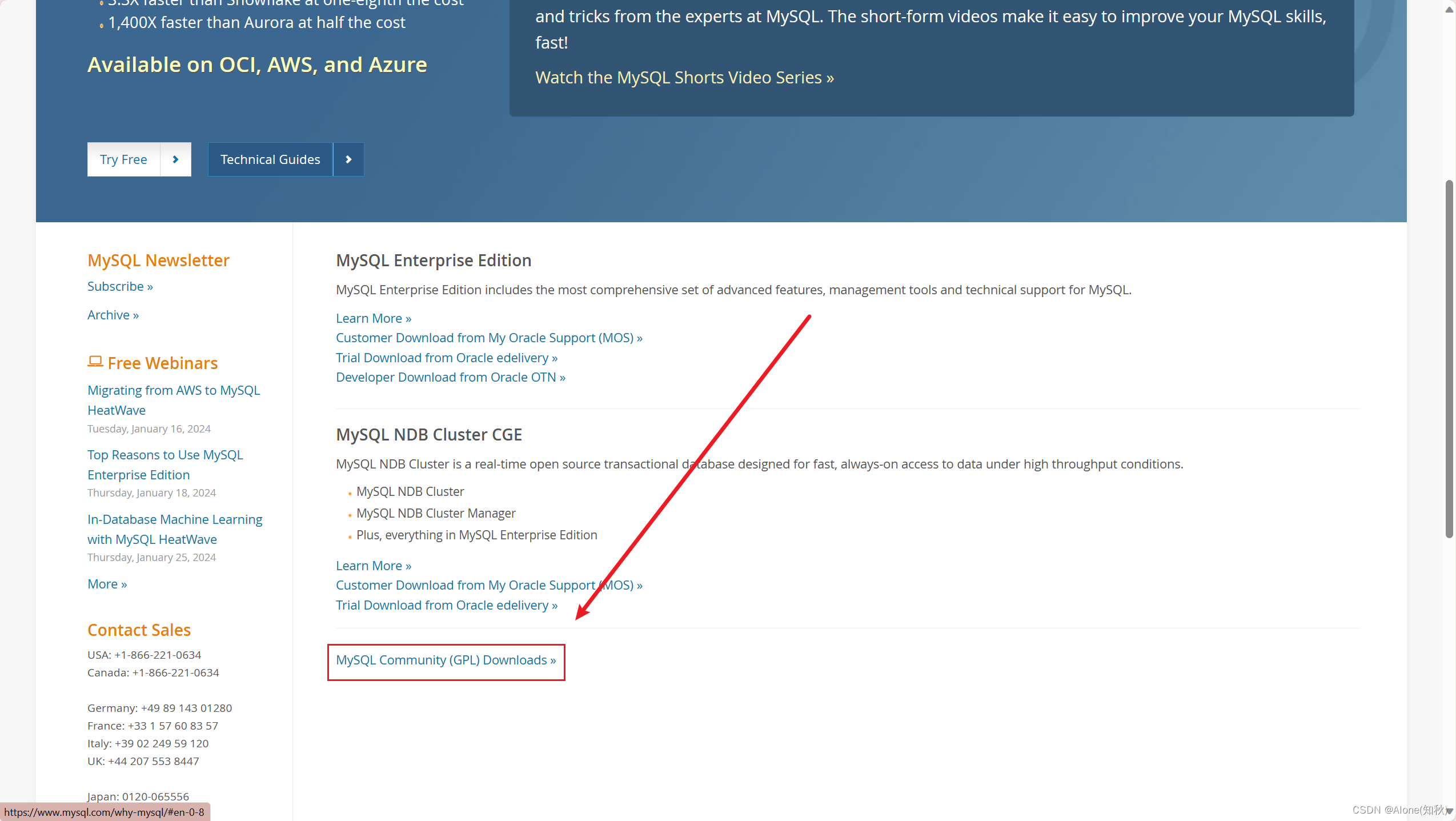This screenshot has width=1456, height=821.
Task: Click the scrollbar down arrow
Action: tap(1449, 811)
